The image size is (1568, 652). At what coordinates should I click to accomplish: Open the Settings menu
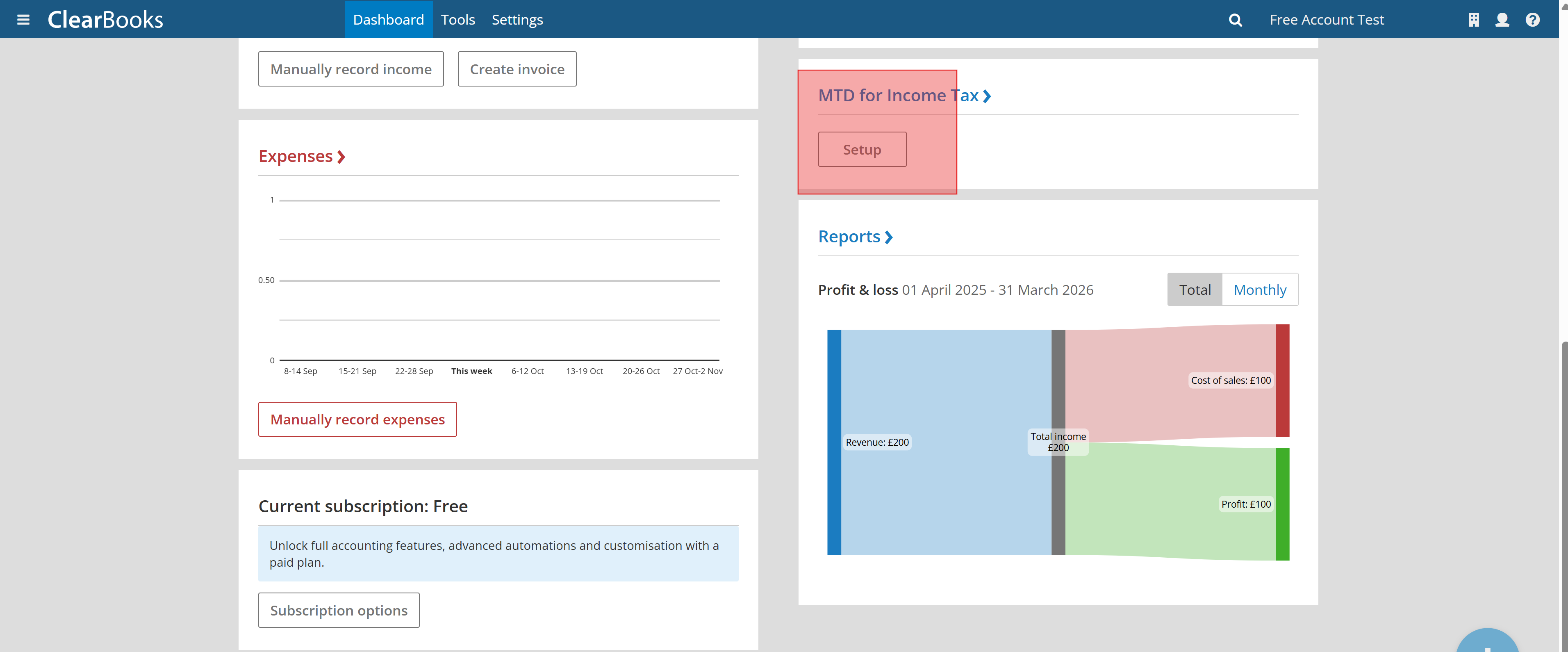point(517,20)
